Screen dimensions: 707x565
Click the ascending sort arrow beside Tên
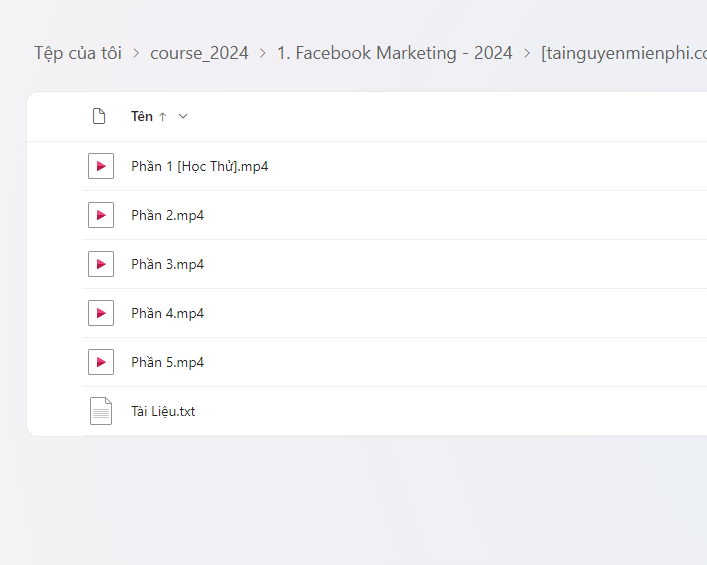(163, 117)
